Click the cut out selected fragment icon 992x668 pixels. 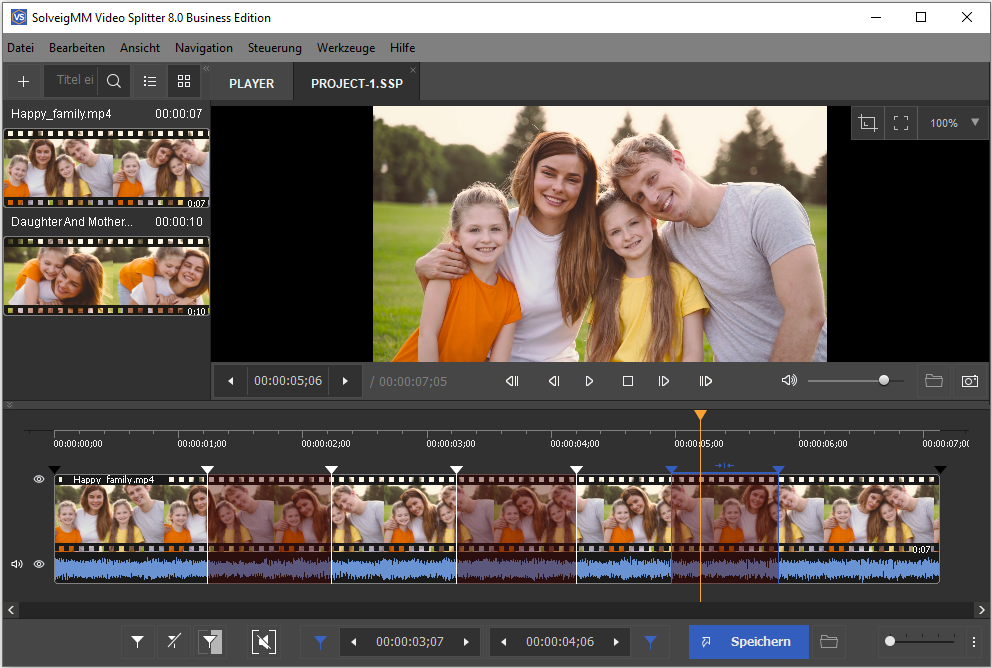[x=264, y=642]
